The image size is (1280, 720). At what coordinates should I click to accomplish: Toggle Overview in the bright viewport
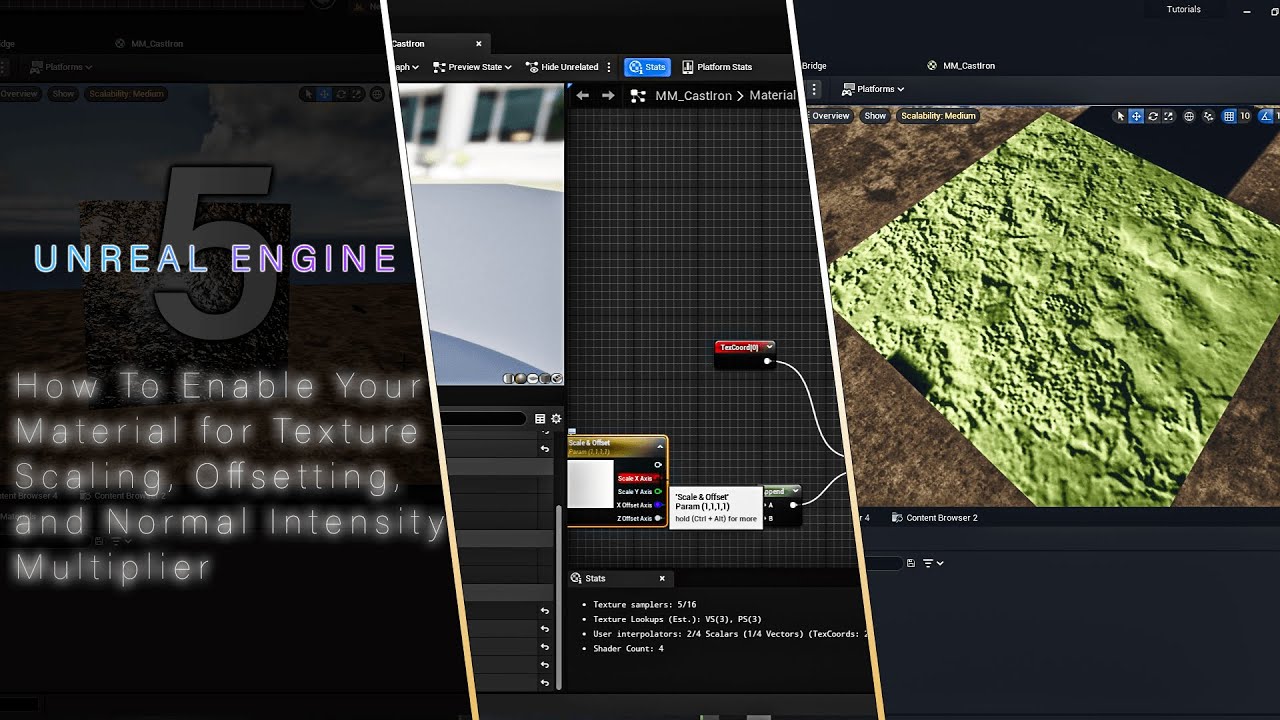tap(830, 116)
